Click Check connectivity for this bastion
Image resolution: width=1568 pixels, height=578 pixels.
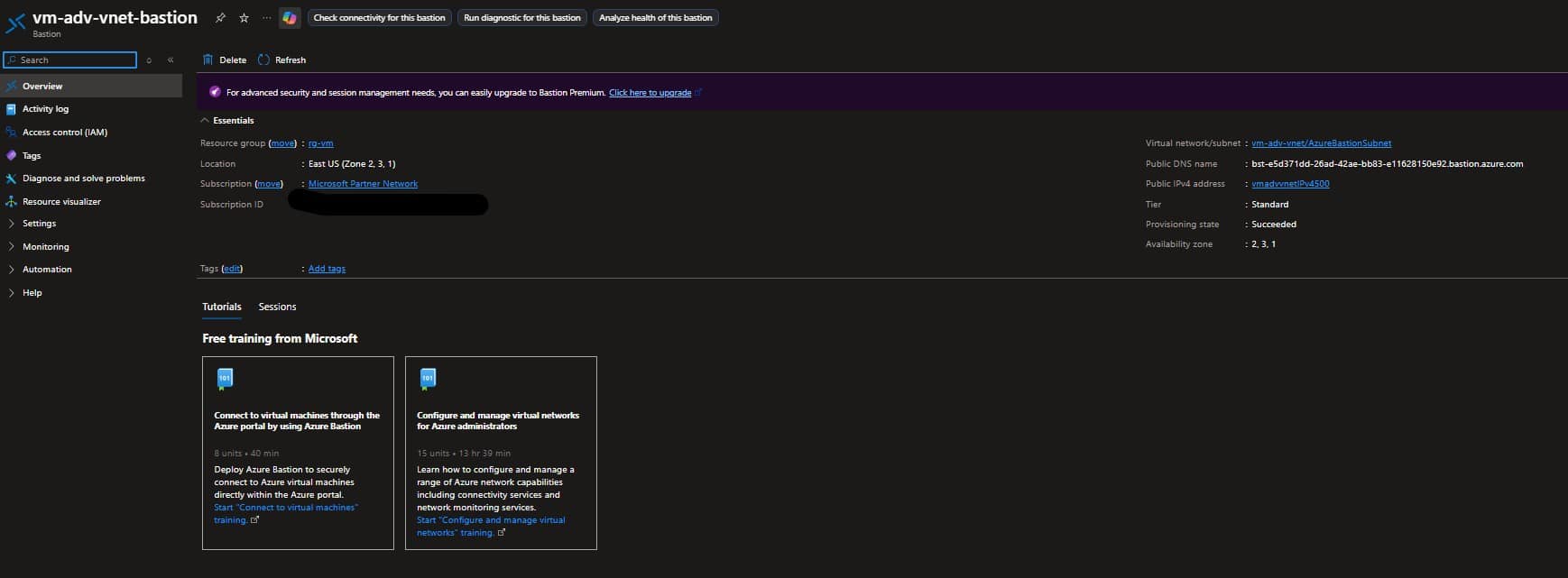point(379,17)
